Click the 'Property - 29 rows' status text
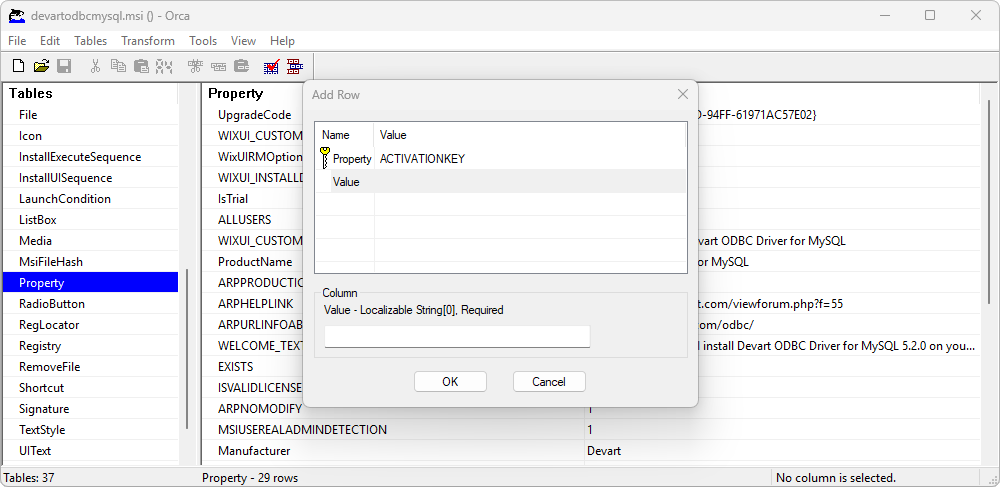 tap(250, 478)
